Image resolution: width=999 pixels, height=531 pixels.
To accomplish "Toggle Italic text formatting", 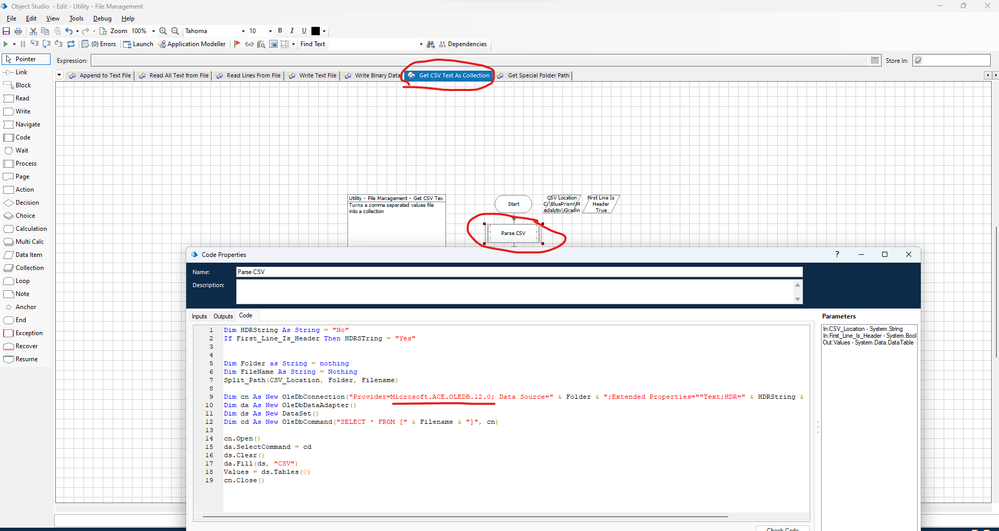I will tap(292, 31).
